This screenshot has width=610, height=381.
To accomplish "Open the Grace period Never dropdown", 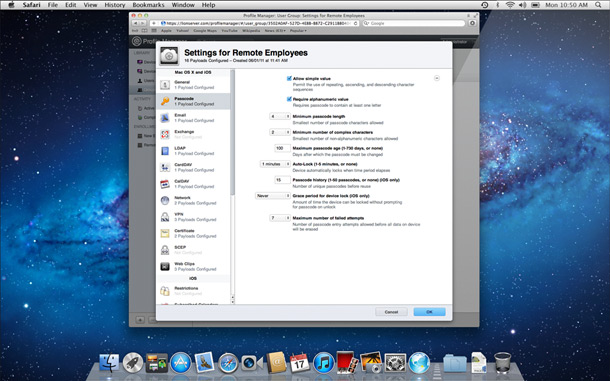I will [273, 196].
